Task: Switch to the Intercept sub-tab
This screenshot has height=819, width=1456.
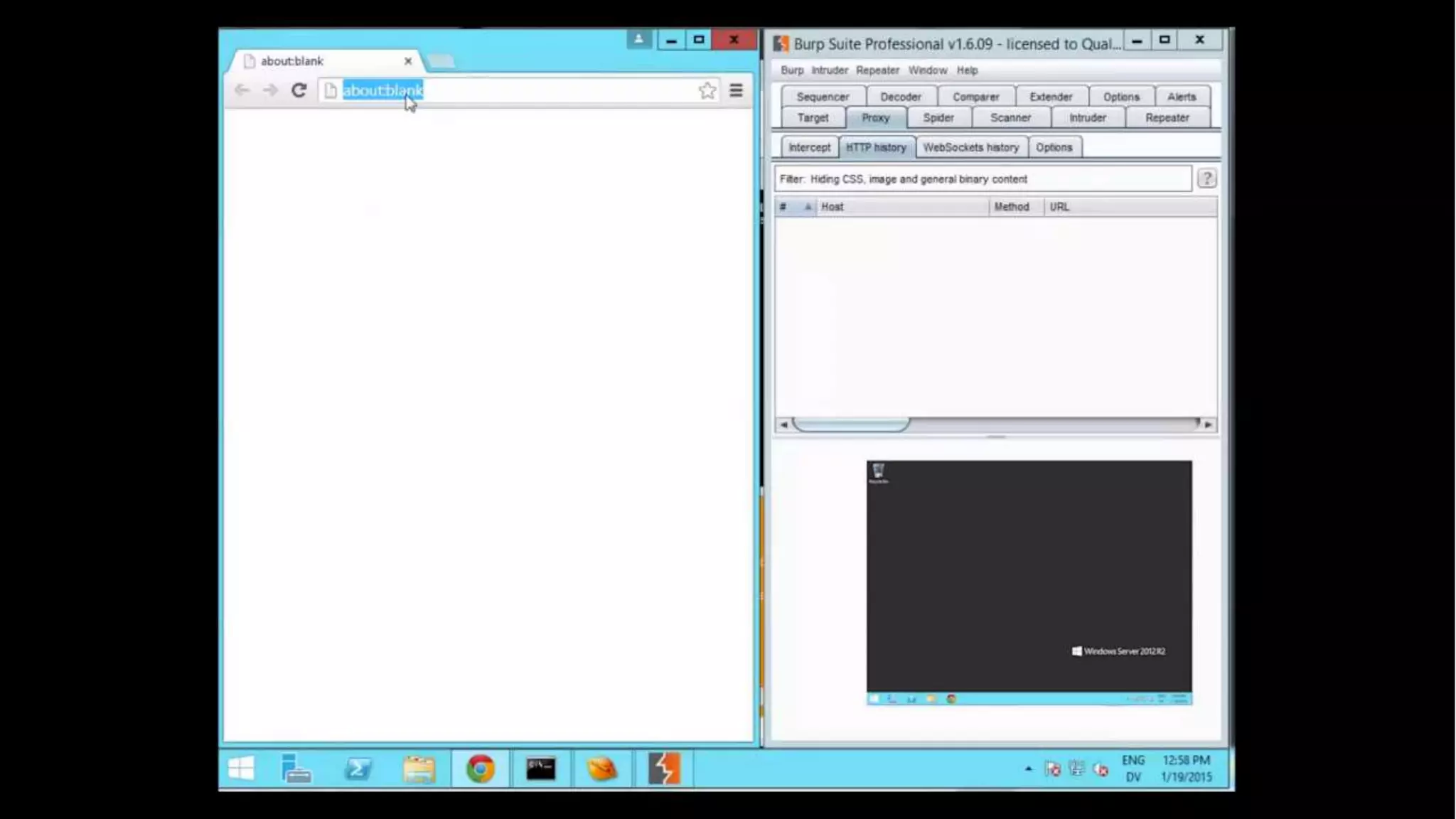Action: coord(809,147)
